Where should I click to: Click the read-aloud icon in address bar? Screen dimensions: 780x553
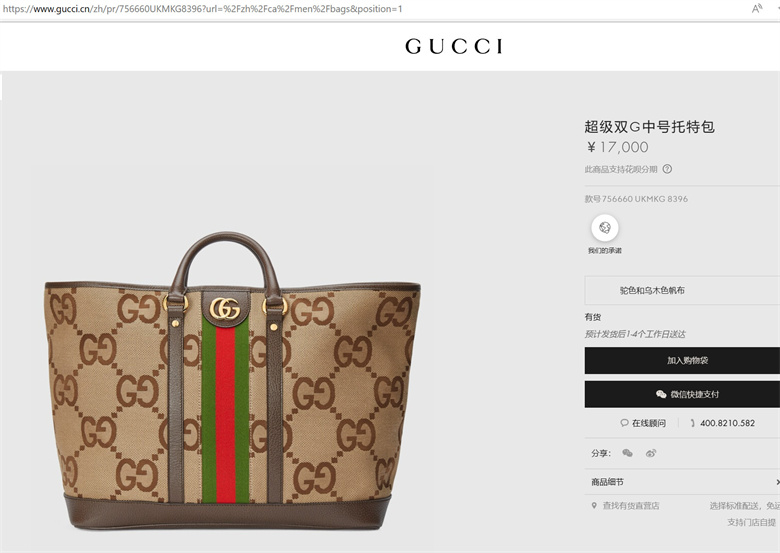pyautogui.click(x=757, y=9)
